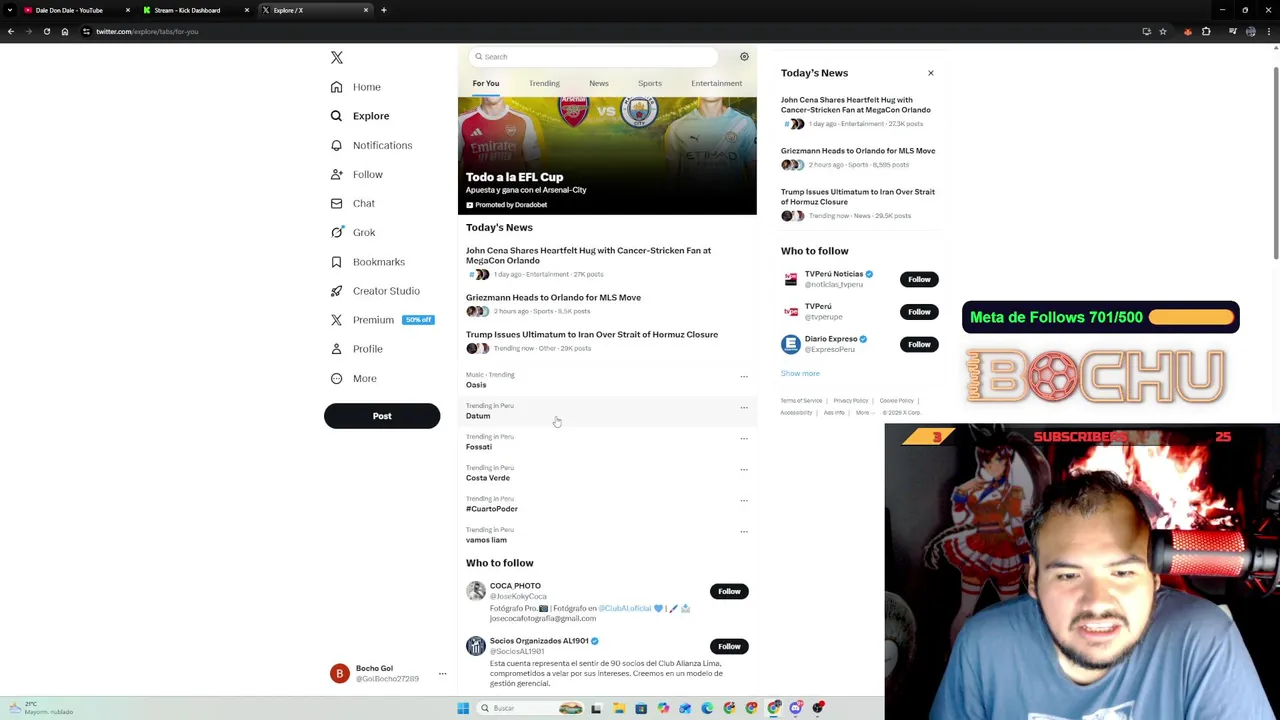Click the page vertical scrollbar

point(1277,165)
